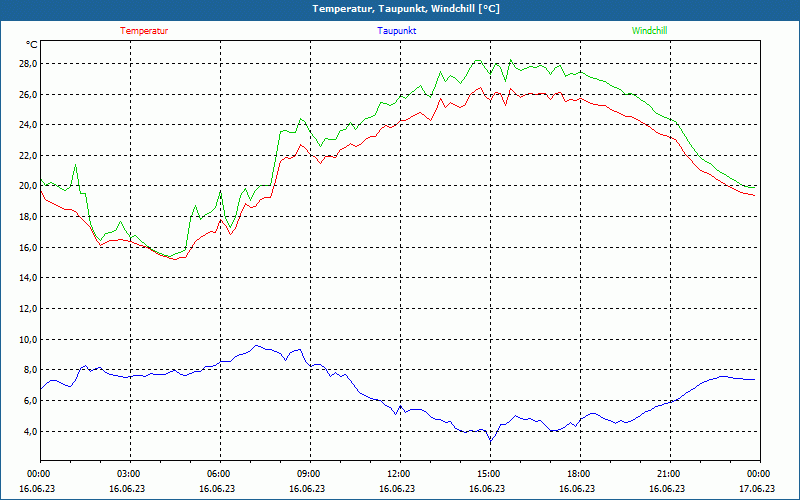Click the 16,0 y-axis value
Viewport: 800px width, 500px height.
(x=28, y=247)
